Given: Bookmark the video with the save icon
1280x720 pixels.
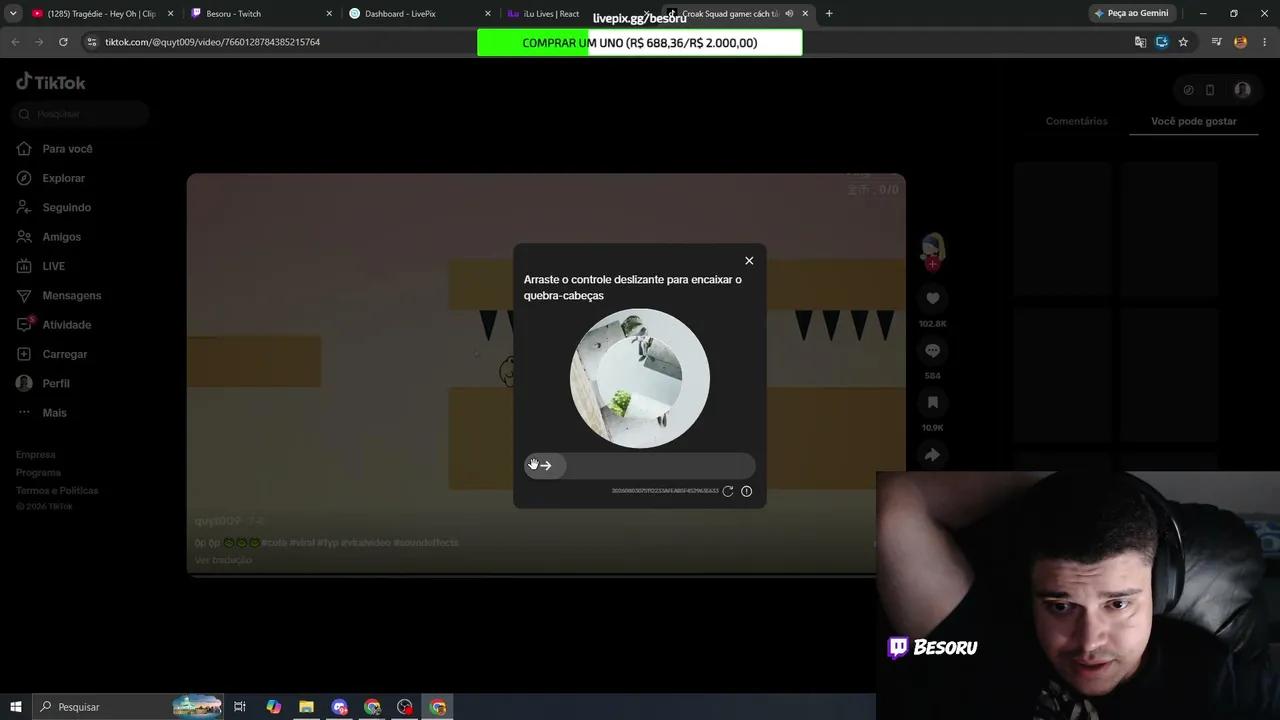Looking at the screenshot, I should click(932, 402).
